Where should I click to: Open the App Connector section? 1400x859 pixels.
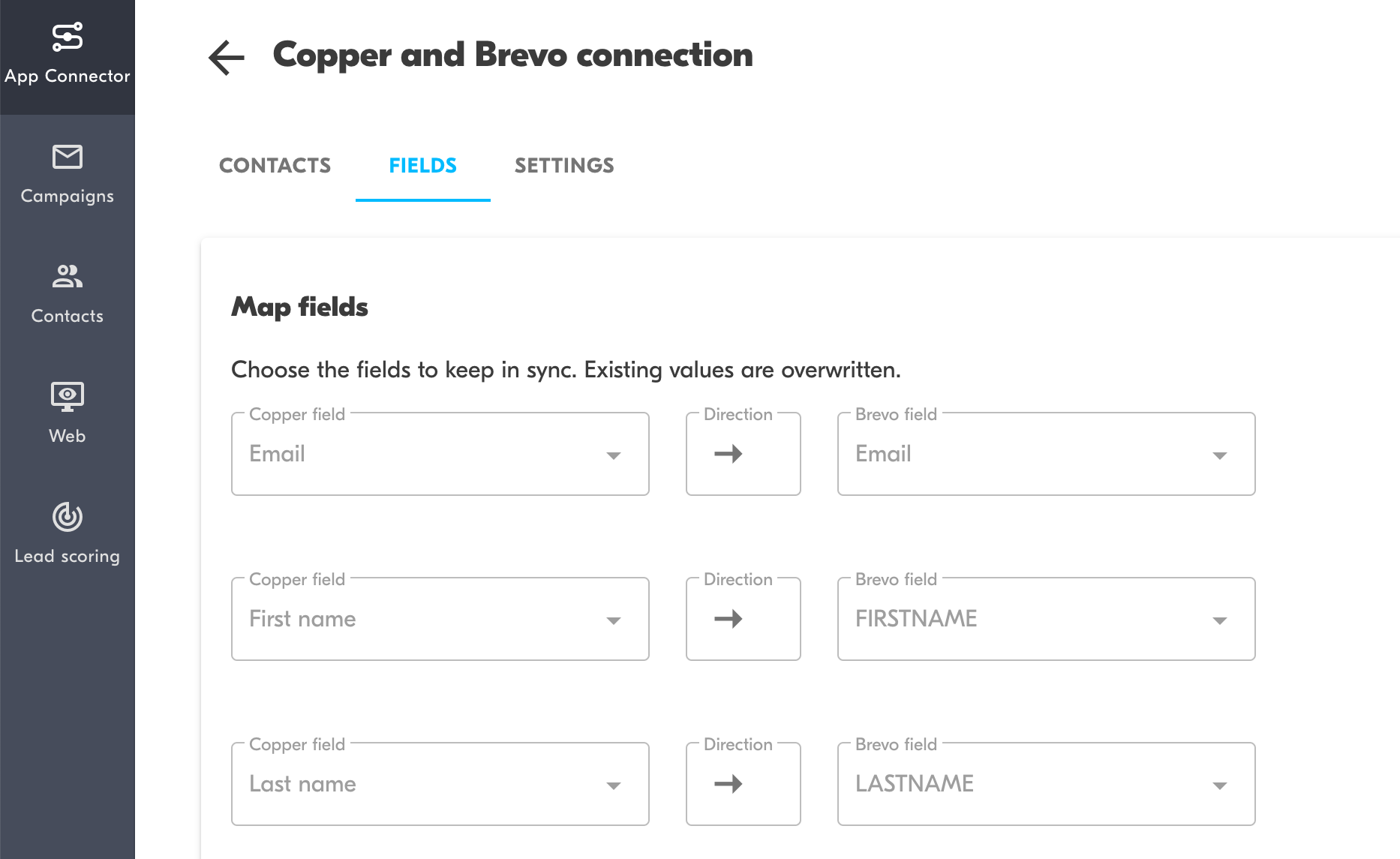click(x=67, y=53)
